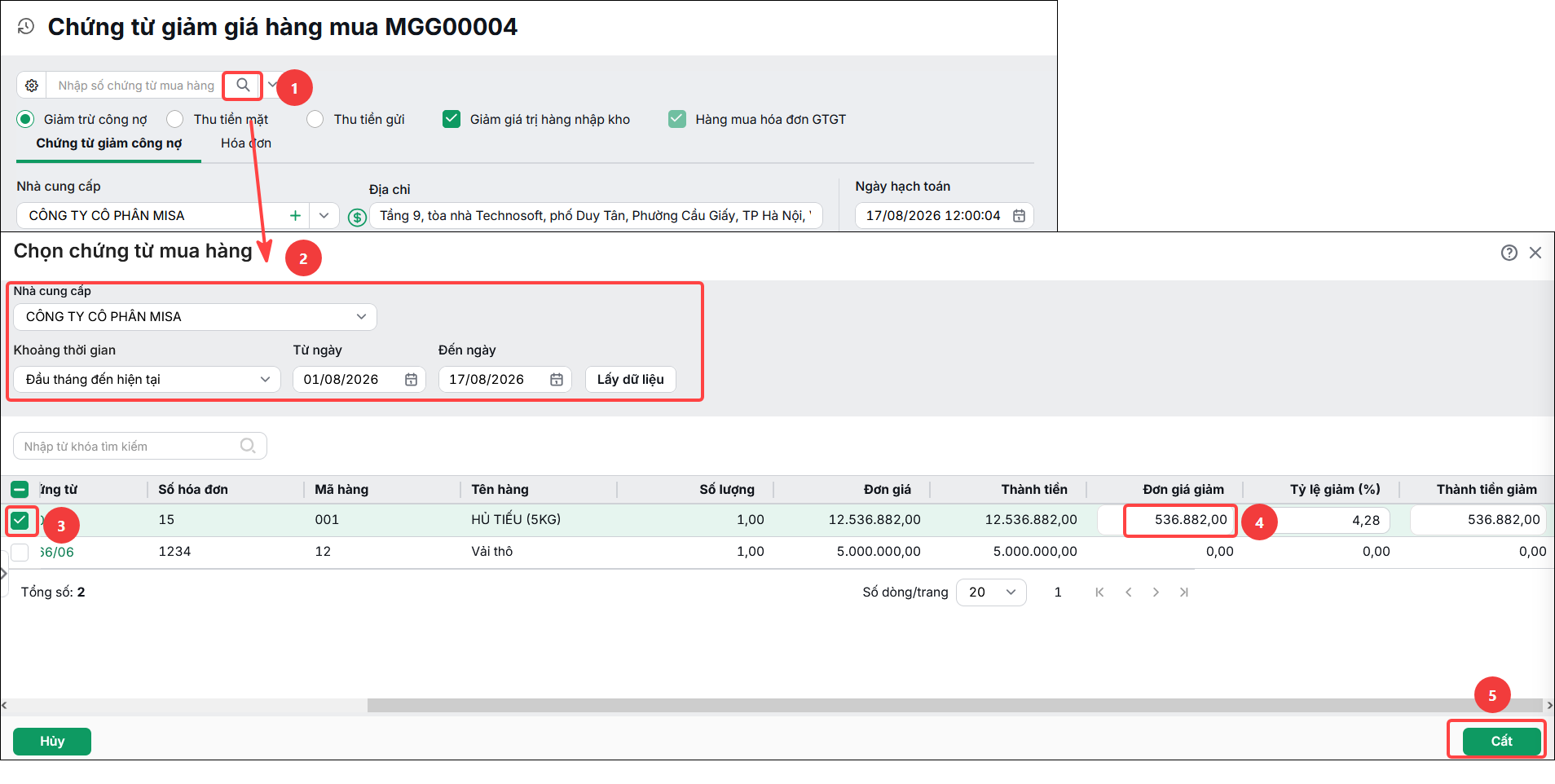Click the Nhập số chứng từ mua hàng field
The image size is (1555, 784).
[136, 86]
